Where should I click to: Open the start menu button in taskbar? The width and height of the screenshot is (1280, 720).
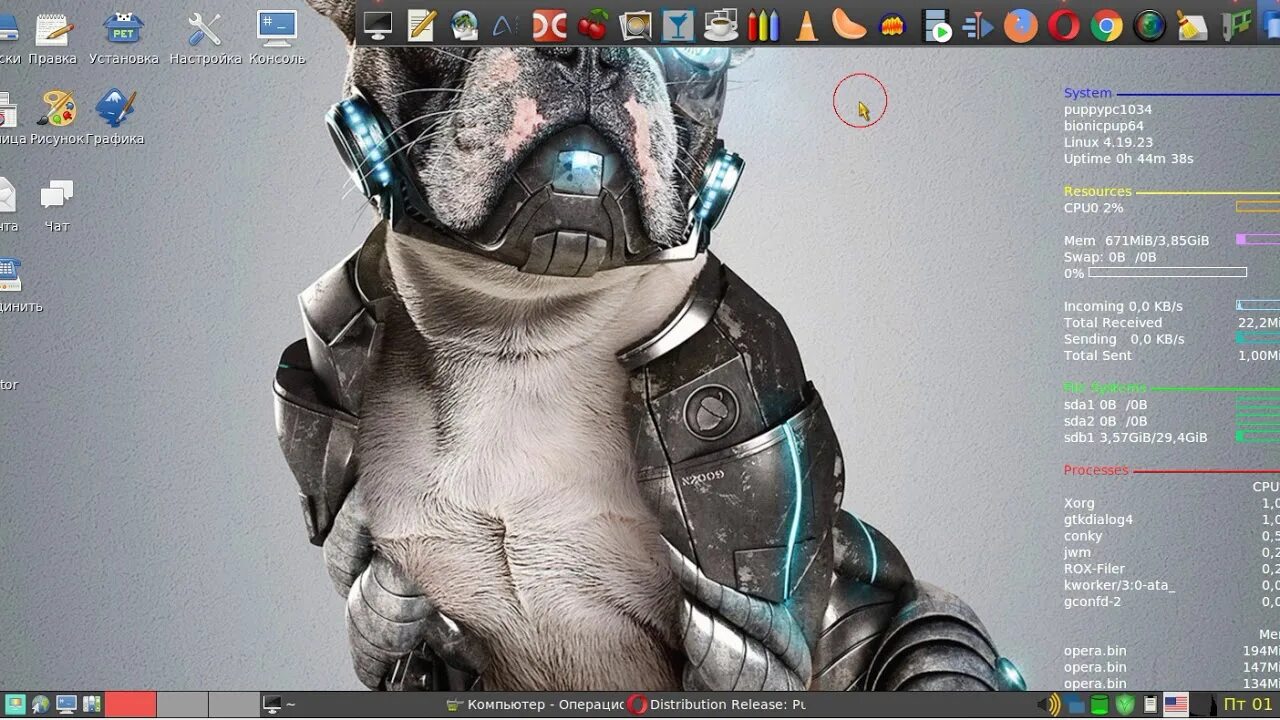click(x=15, y=705)
